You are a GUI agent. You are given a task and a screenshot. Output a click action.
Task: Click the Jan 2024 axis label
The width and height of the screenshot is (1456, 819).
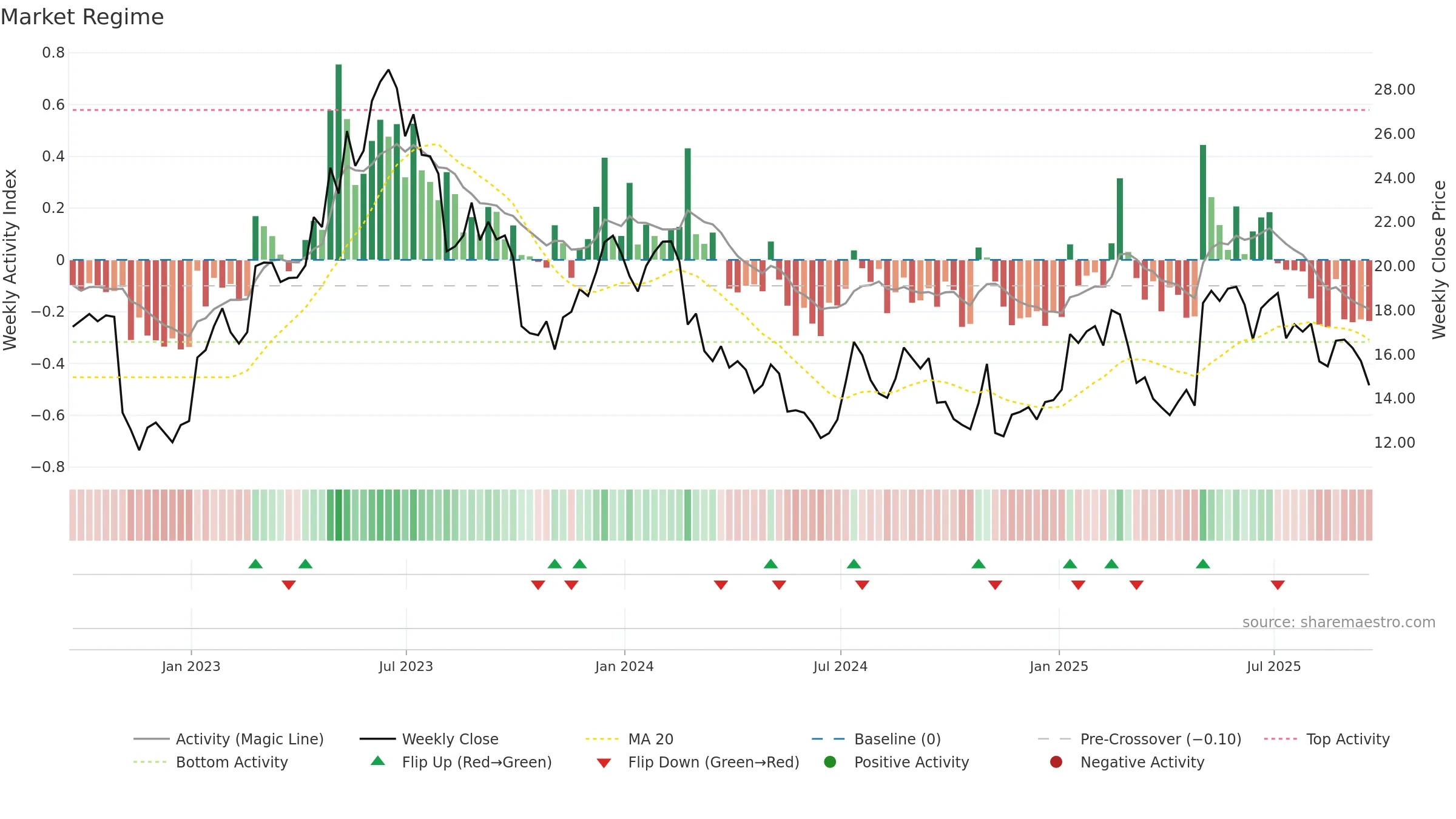coord(624,666)
